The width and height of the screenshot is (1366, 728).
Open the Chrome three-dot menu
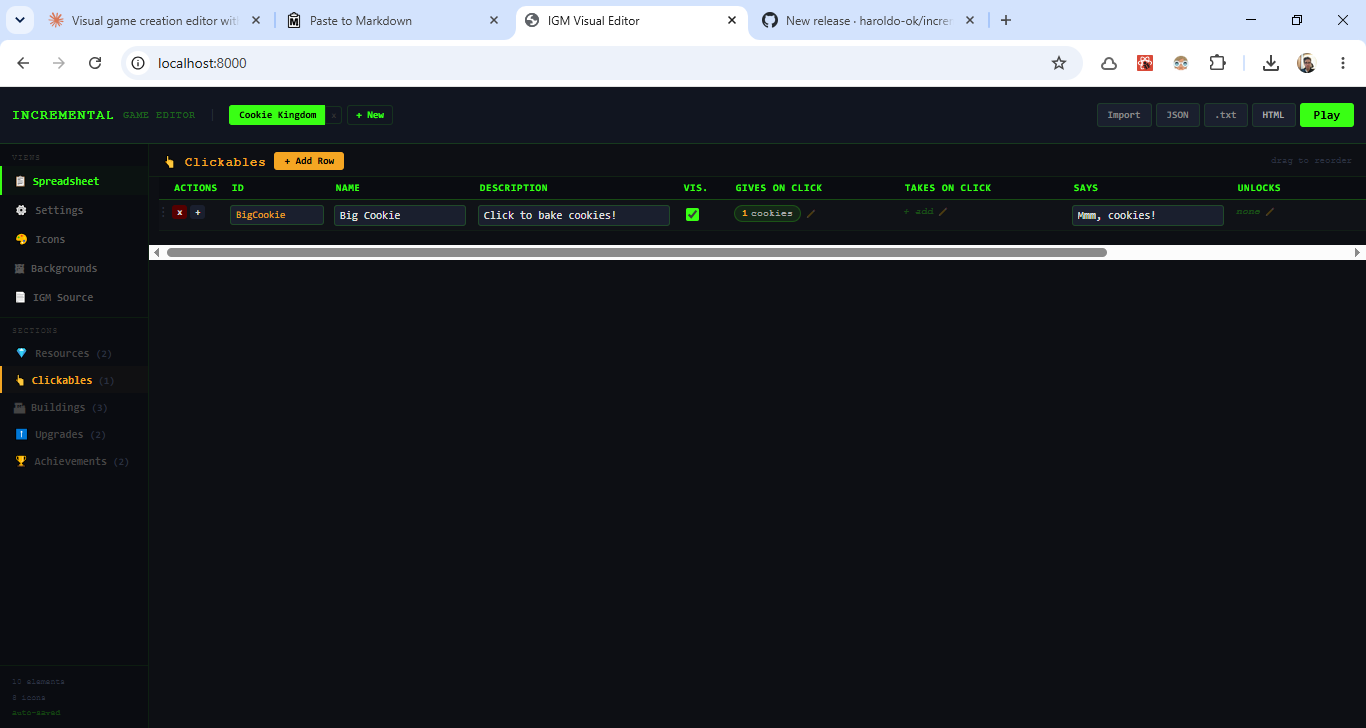1343,63
